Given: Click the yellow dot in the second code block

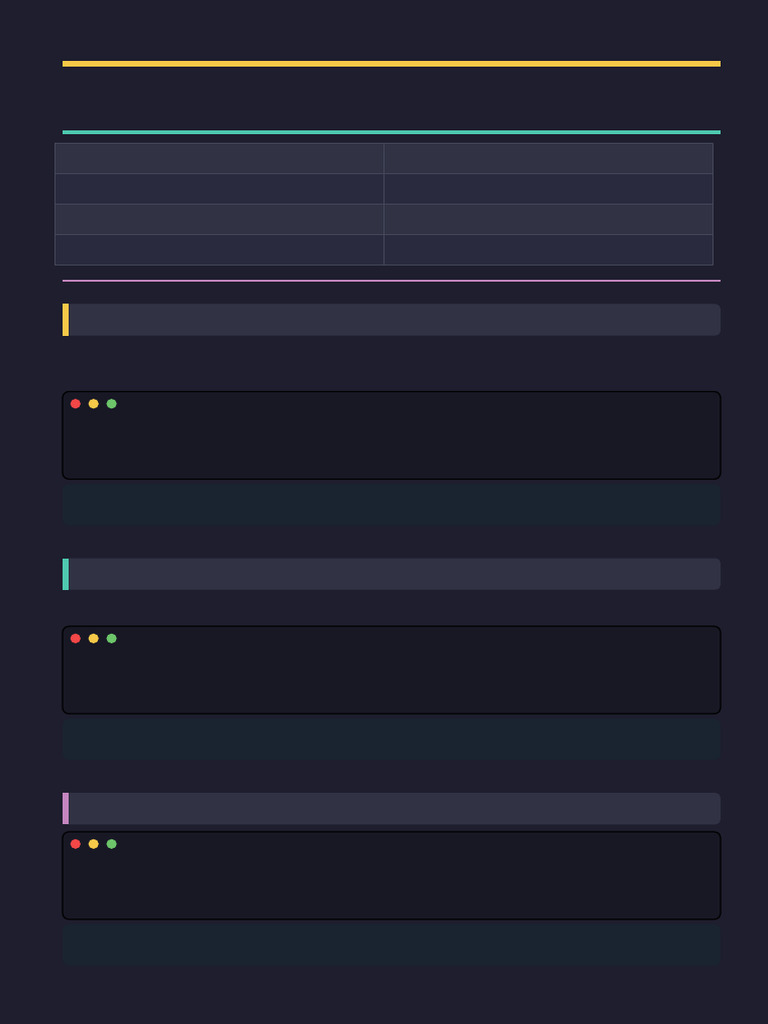Looking at the screenshot, I should [93, 638].
